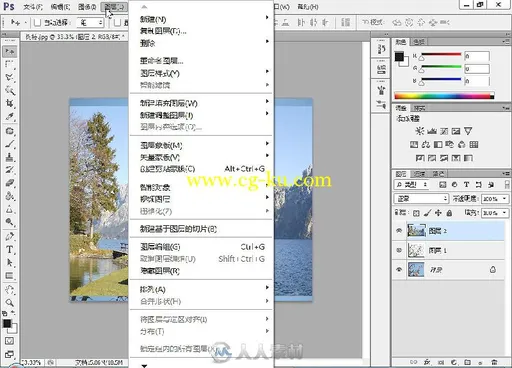Add a Channel Mixer adjustment icon

click(462, 144)
